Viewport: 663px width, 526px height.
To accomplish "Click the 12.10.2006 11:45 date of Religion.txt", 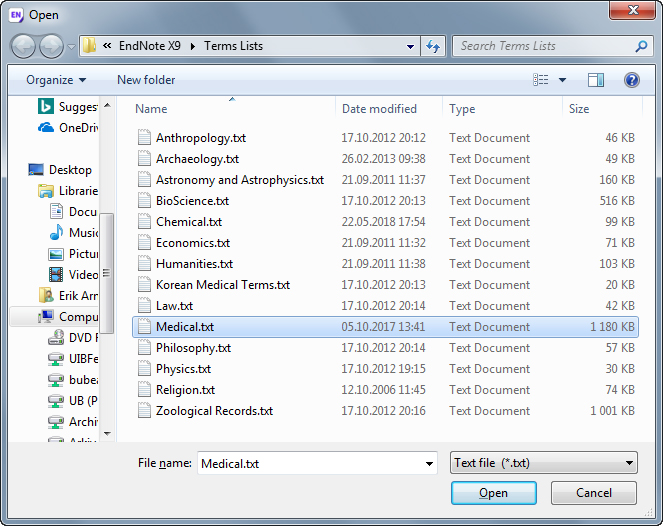I will pyautogui.click(x=383, y=389).
